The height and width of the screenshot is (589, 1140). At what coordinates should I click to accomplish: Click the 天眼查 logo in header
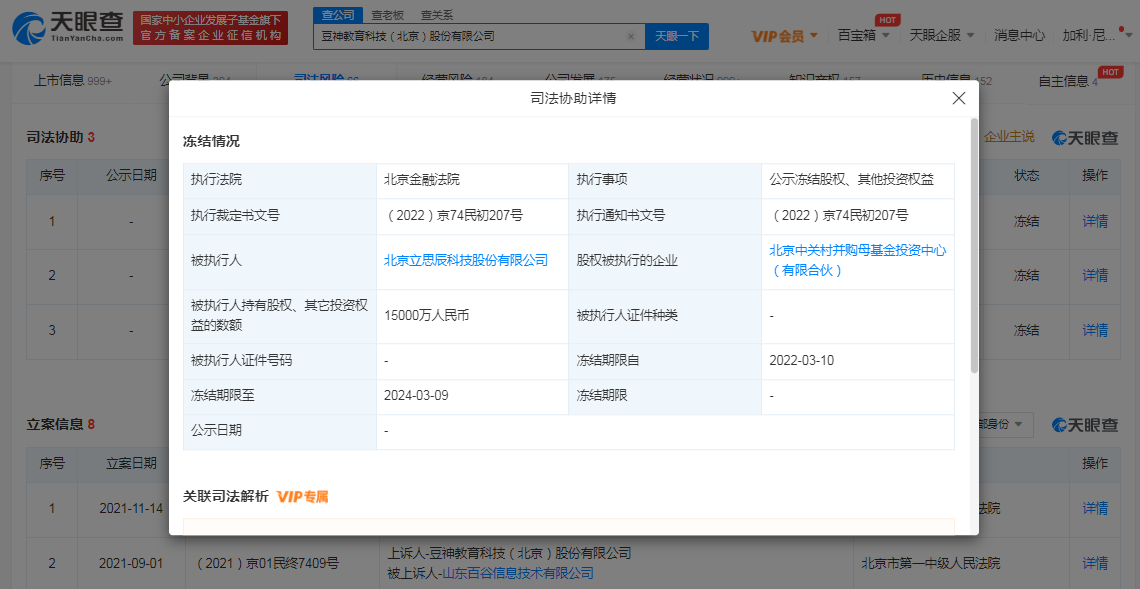pos(68,28)
